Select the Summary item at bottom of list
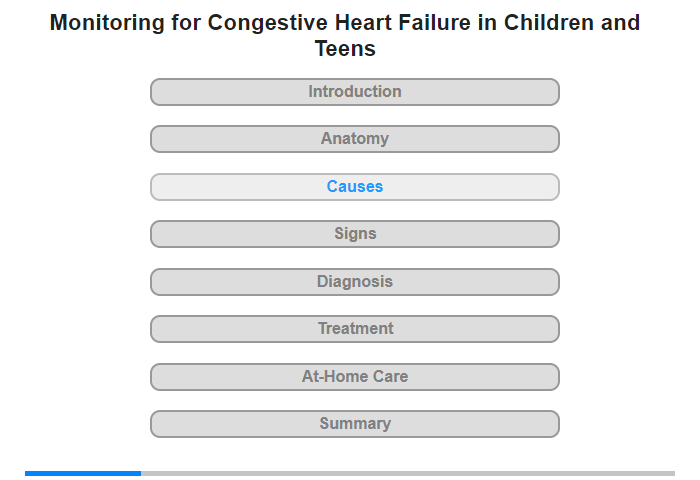Image resolution: width=700 pixels, height=480 pixels. [354, 424]
